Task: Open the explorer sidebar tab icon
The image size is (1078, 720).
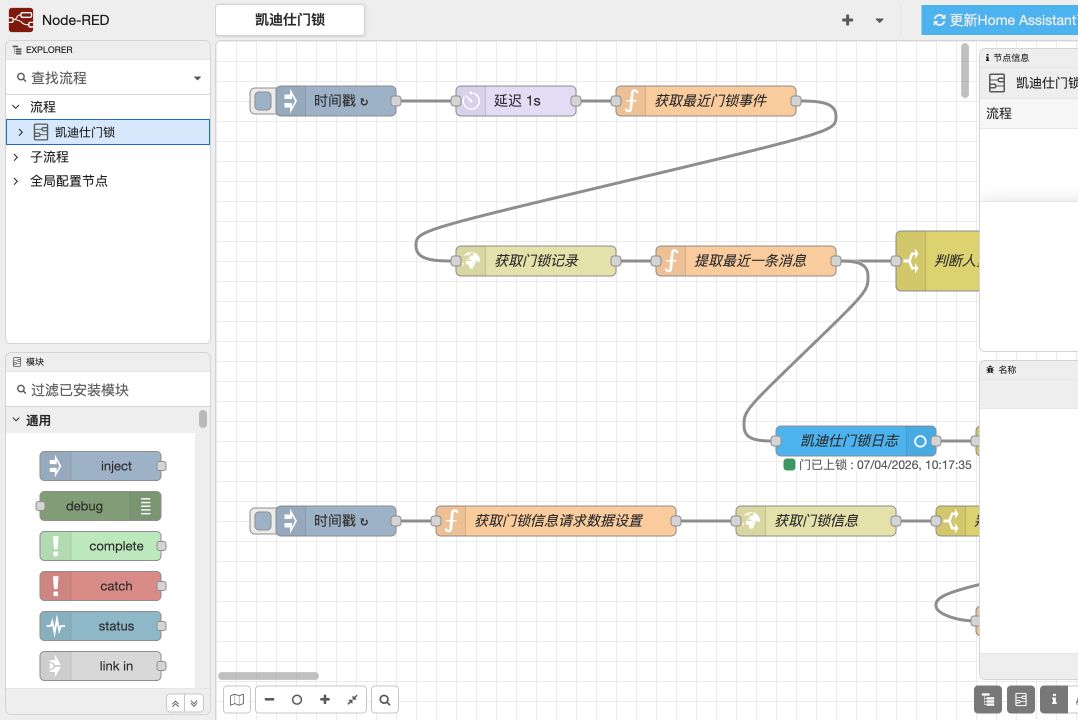Action: coord(988,700)
